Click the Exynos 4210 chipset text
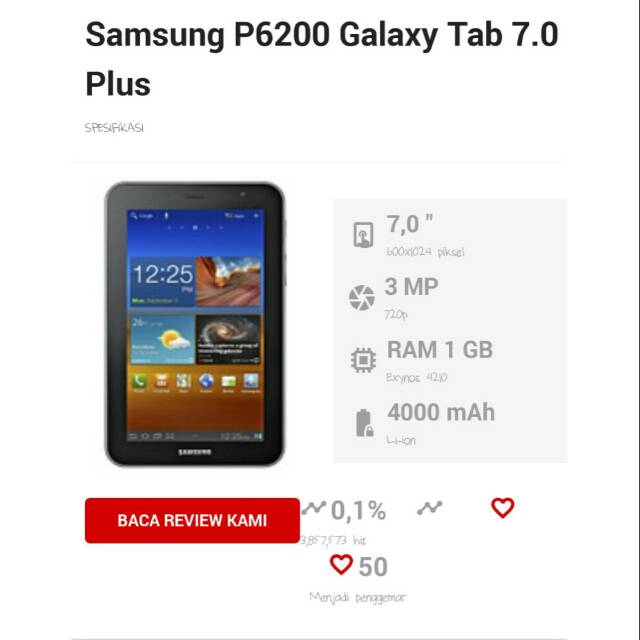The width and height of the screenshot is (640, 640). pyautogui.click(x=417, y=378)
